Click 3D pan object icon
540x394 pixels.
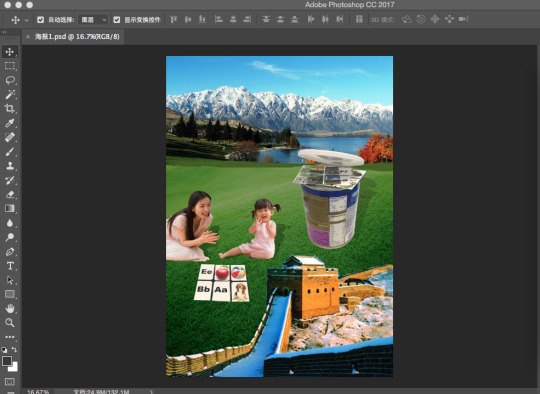click(435, 19)
